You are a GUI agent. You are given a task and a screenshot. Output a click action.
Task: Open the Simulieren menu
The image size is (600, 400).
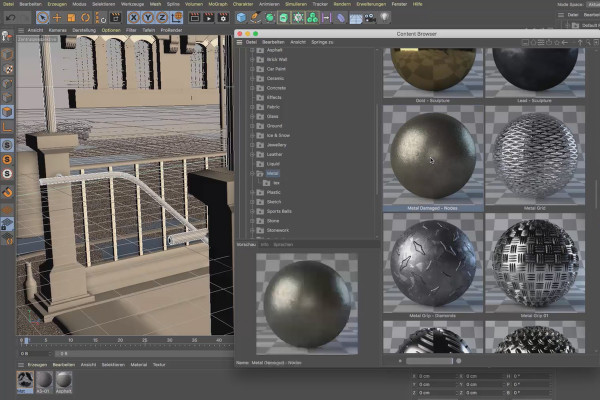tap(296, 4)
